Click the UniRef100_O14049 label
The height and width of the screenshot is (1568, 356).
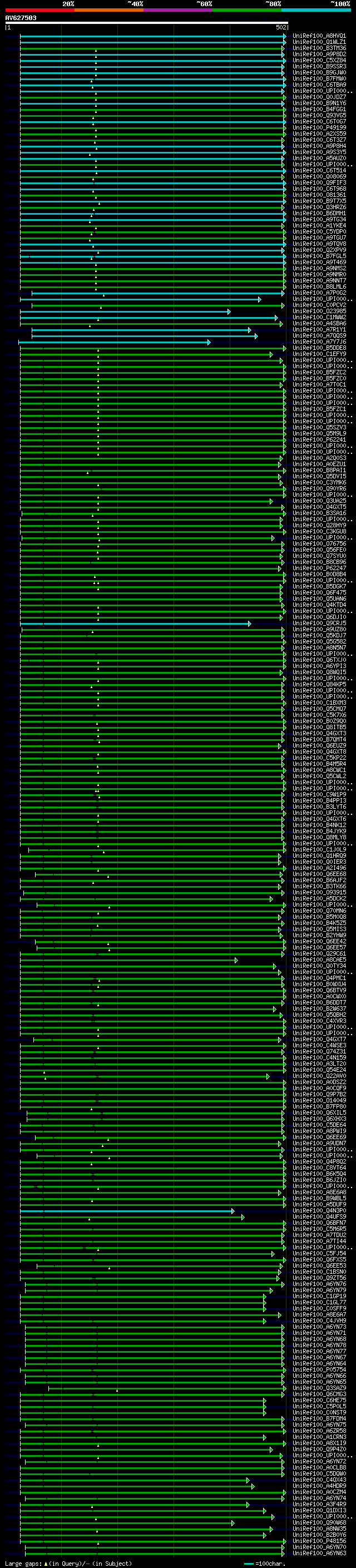click(319, 1101)
